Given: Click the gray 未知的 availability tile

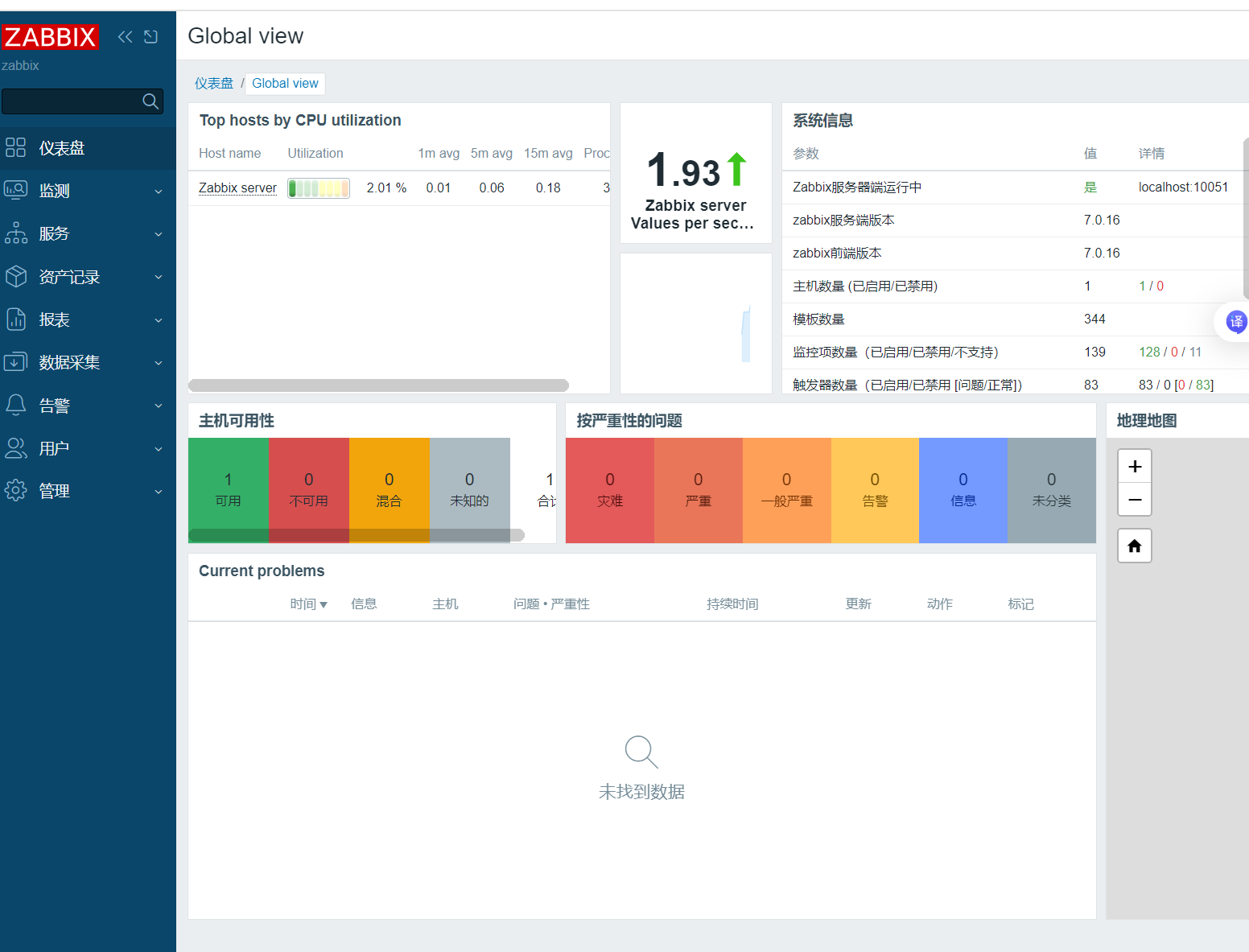Looking at the screenshot, I should (470, 490).
